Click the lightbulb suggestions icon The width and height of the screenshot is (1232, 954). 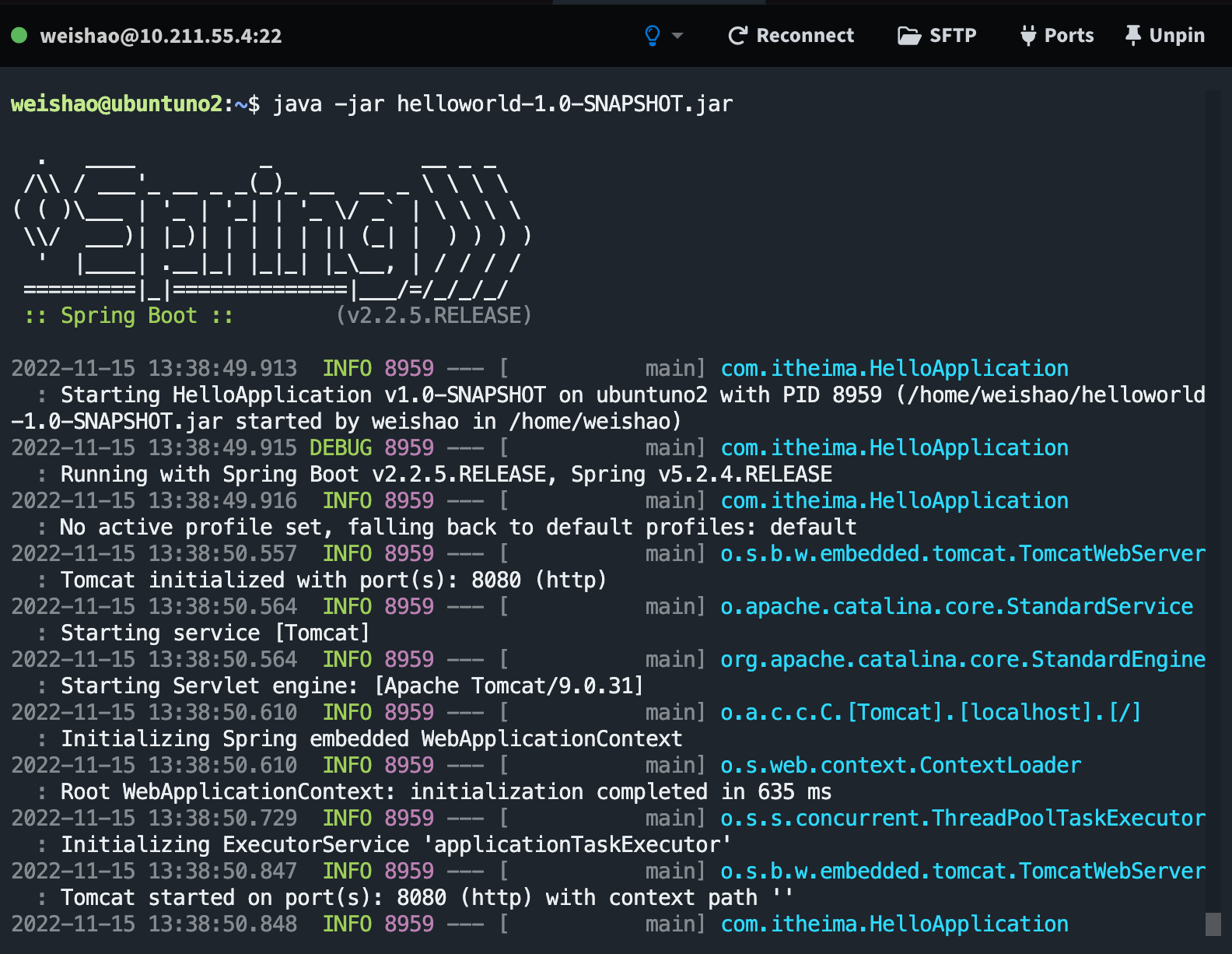(x=653, y=36)
